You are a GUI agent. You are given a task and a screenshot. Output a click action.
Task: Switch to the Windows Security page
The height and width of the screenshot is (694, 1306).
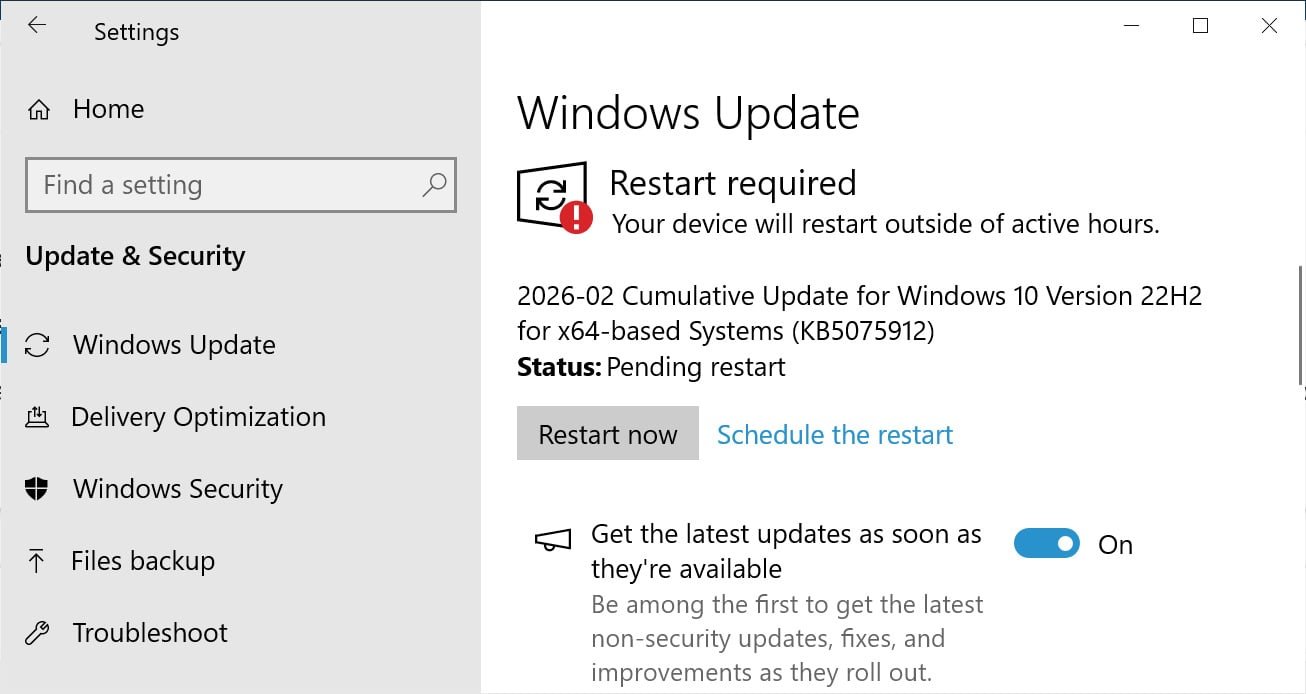(176, 489)
